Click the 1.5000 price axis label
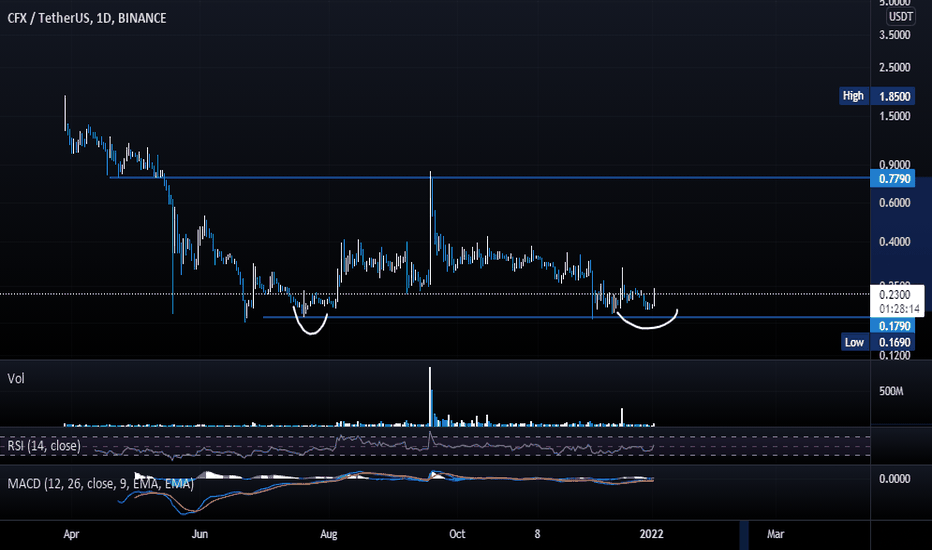This screenshot has height=550, width=932. point(895,116)
